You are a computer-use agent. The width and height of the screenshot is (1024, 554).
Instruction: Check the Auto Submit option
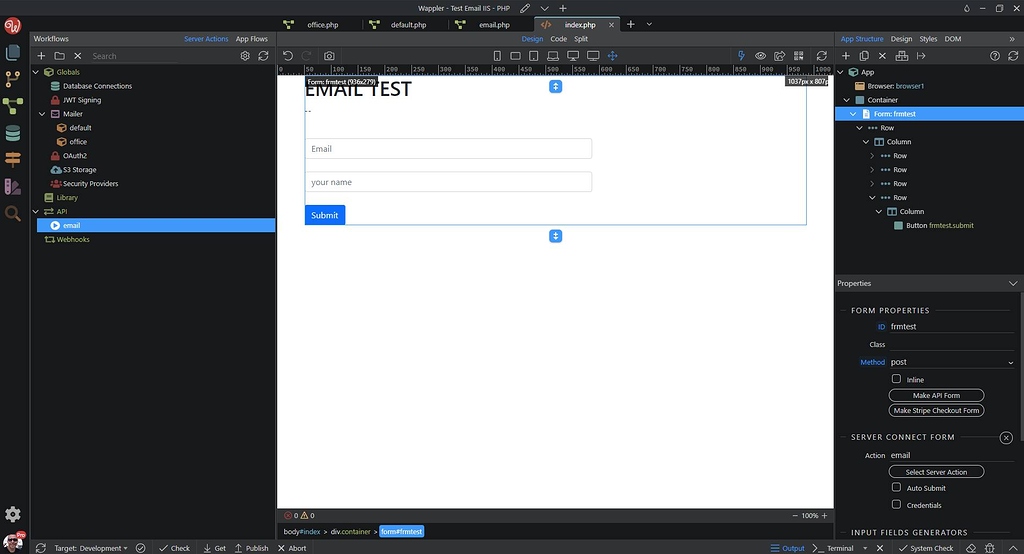tap(896, 488)
